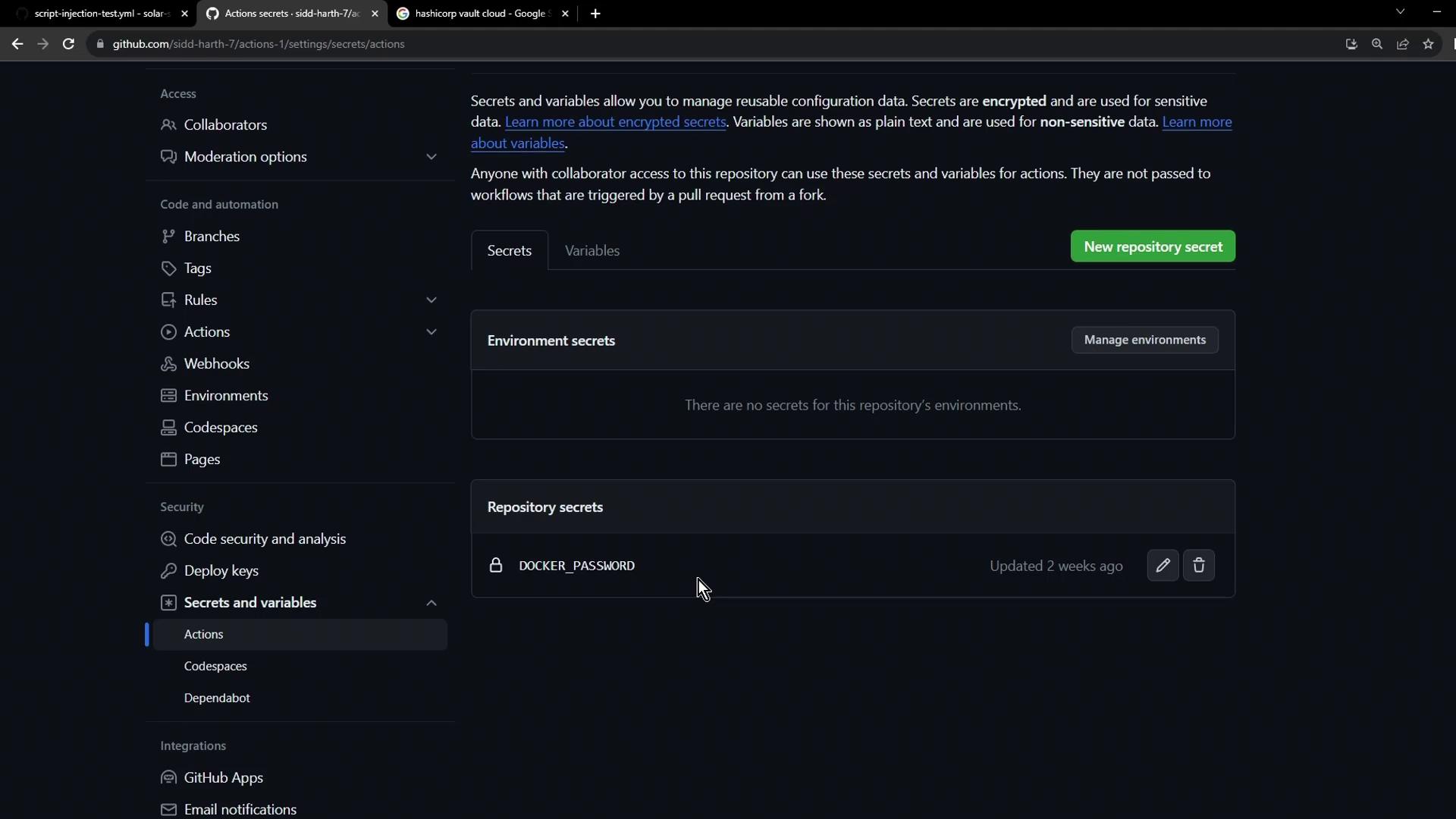The image size is (1456, 819).
Task: Click the share icon in address bar
Action: tap(1403, 44)
